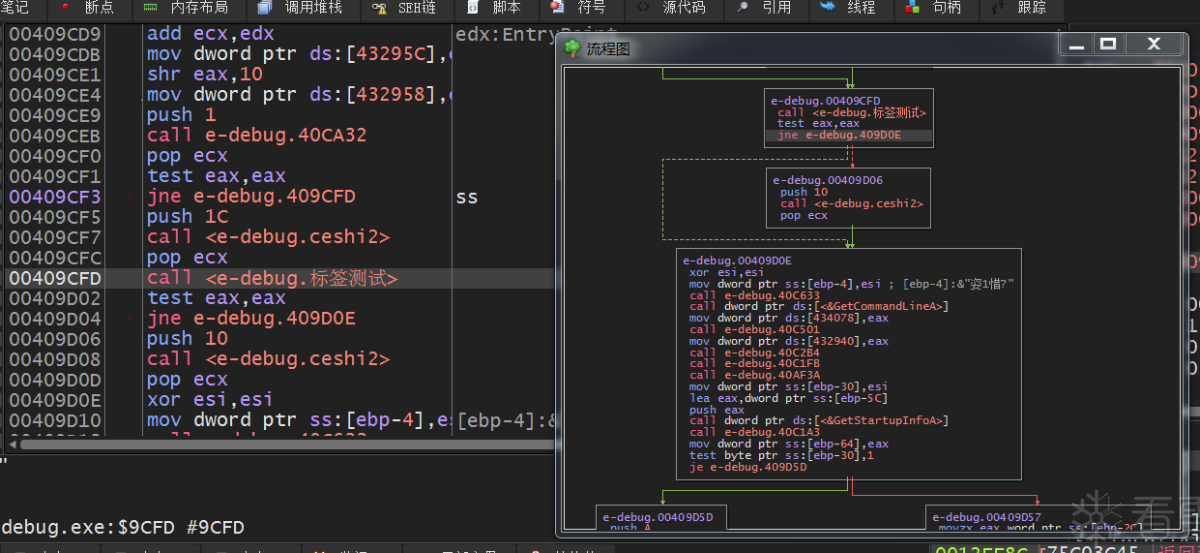Switch to the 调用堆栈 call stack tab
1200x553 pixels.
(302, 7)
